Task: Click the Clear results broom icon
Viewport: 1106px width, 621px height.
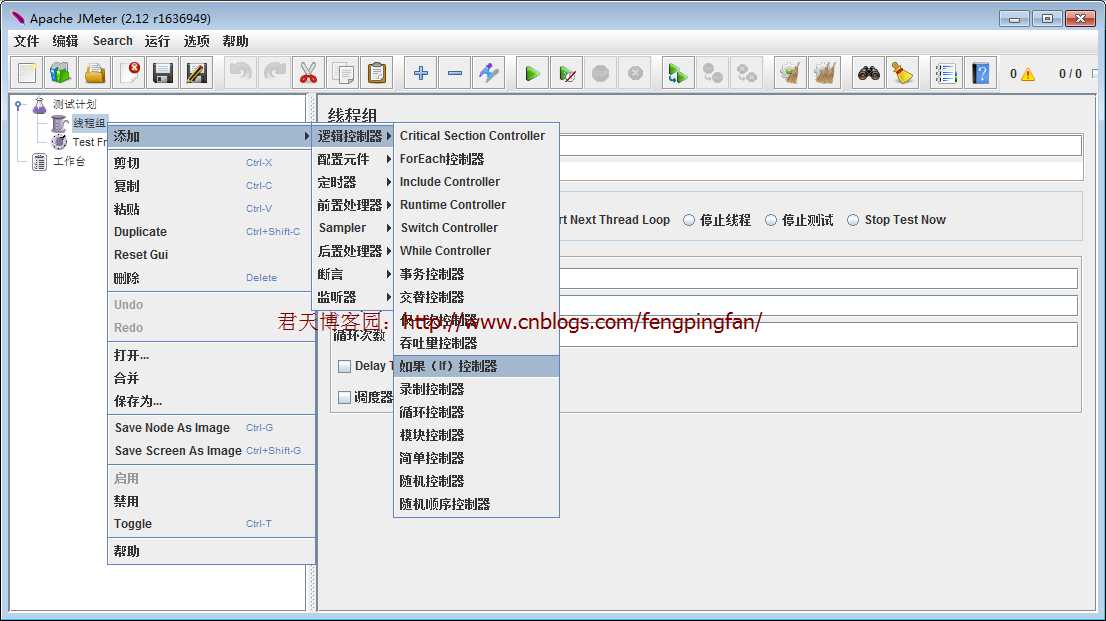Action: pyautogui.click(x=790, y=73)
